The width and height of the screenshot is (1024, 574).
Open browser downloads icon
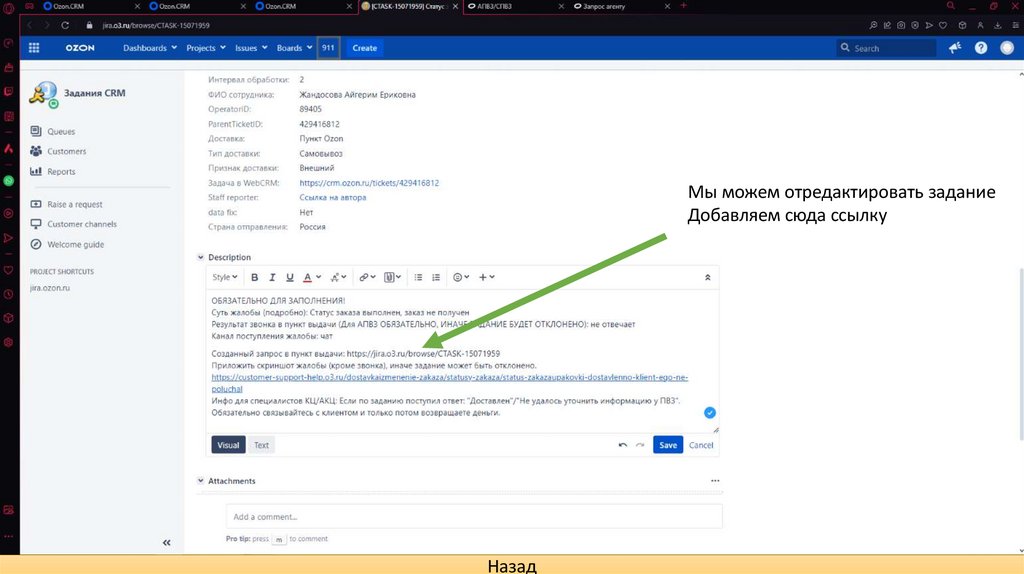(x=998, y=25)
